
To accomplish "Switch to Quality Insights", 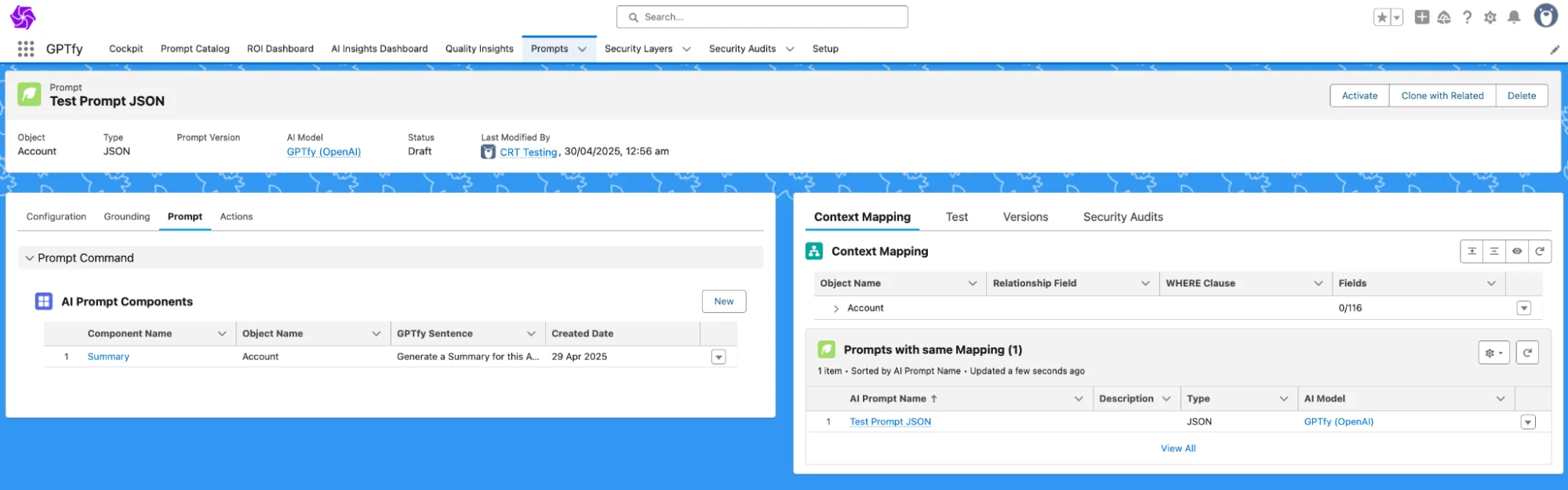I will [479, 49].
